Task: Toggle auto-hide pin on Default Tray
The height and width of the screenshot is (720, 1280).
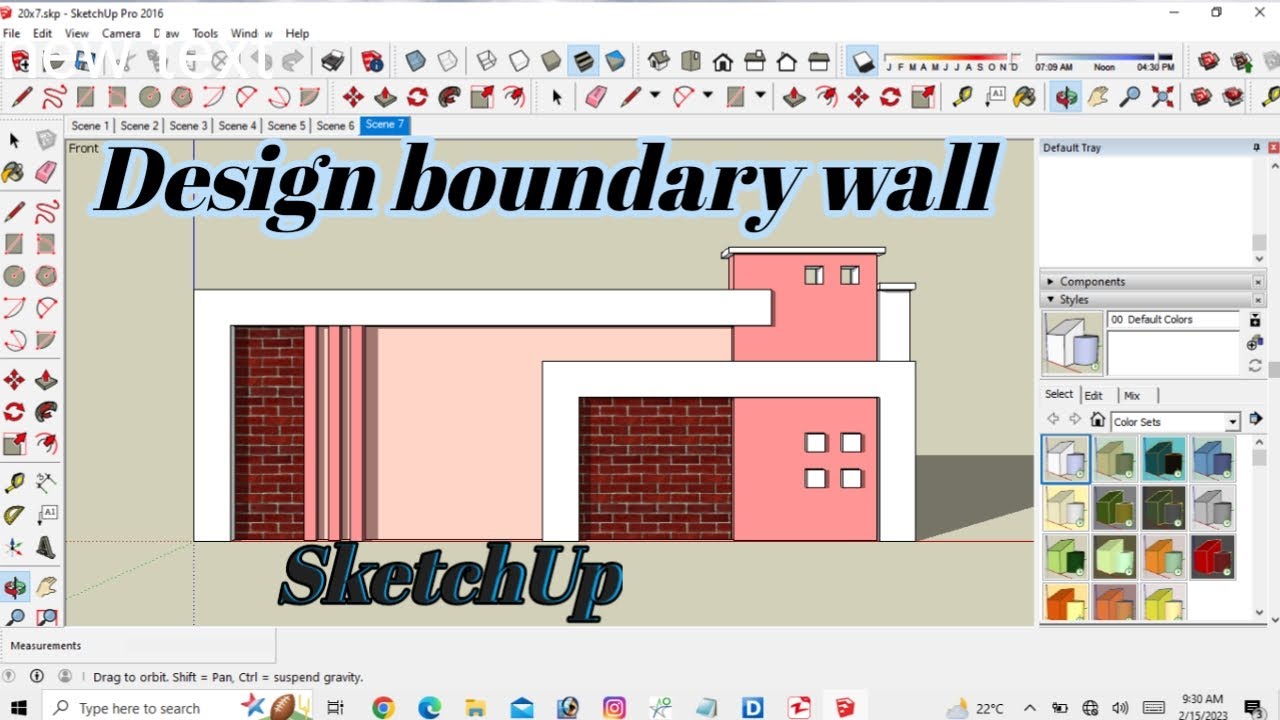Action: point(1257,147)
